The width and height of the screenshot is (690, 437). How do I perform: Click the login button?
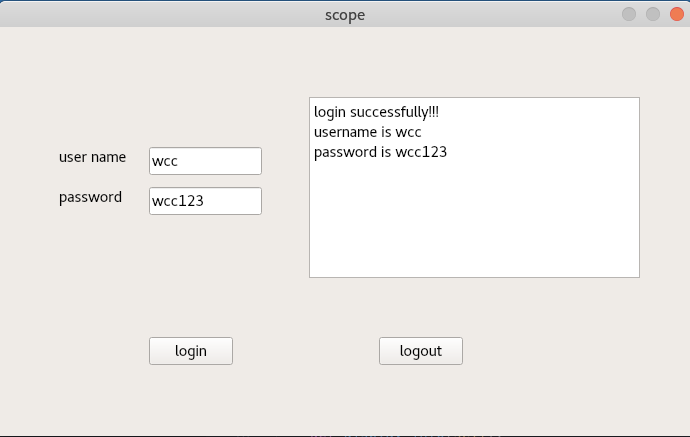(191, 351)
